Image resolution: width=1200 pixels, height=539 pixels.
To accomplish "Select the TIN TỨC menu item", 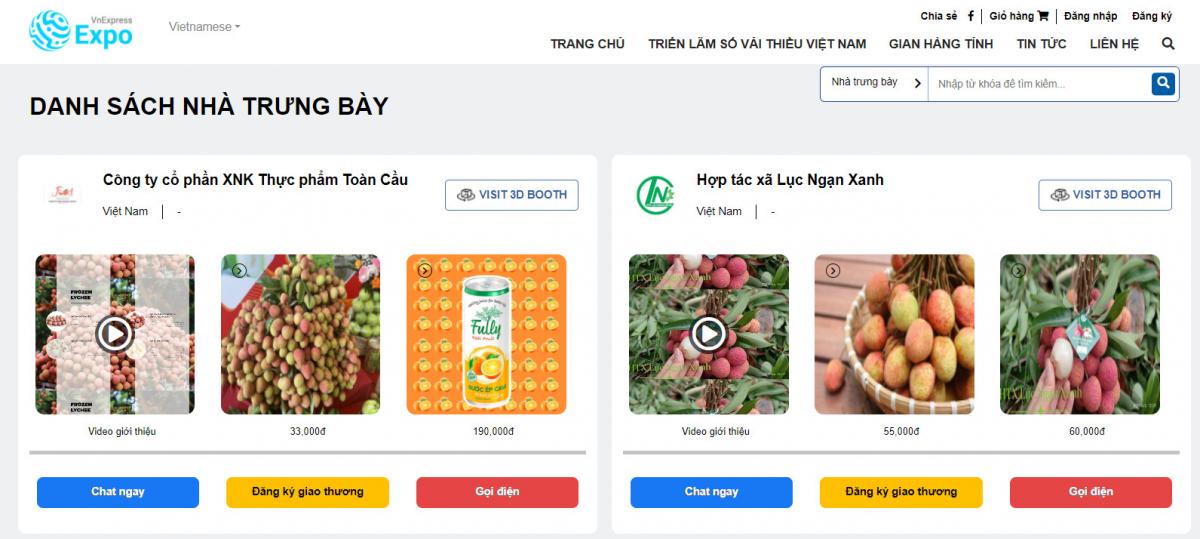I will pos(1041,44).
